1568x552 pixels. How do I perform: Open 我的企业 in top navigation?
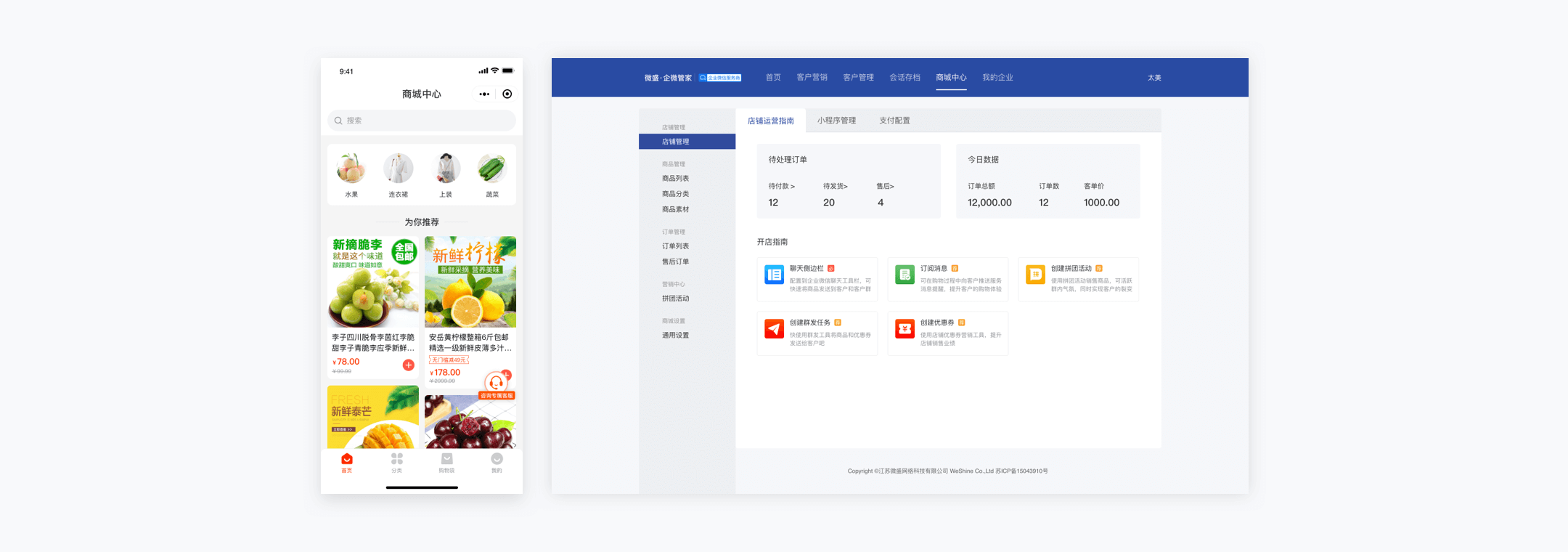(x=997, y=77)
